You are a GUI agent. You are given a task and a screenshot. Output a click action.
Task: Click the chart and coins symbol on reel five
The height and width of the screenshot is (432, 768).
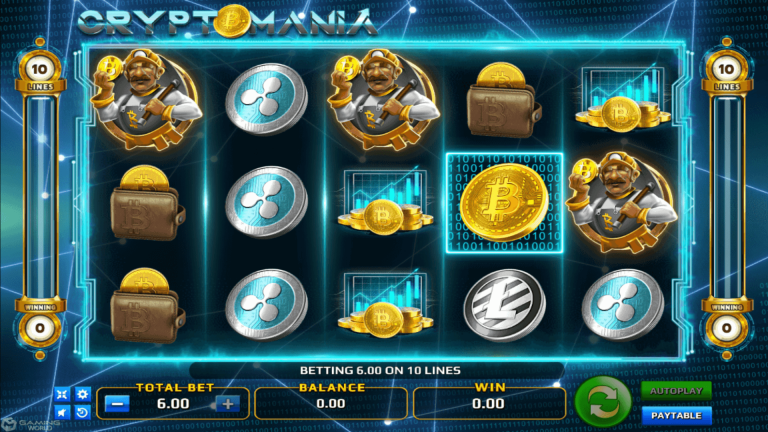pyautogui.click(x=622, y=100)
